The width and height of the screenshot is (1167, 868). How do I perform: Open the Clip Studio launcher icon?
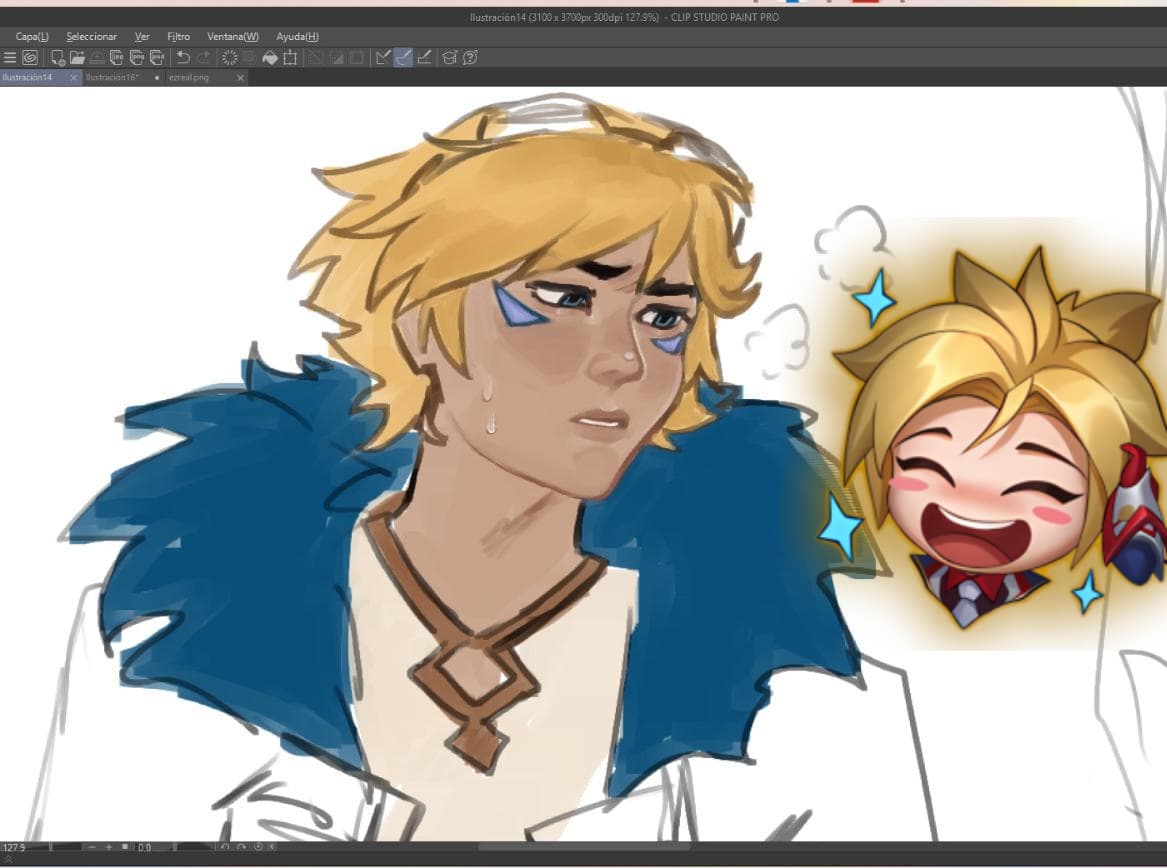[30, 57]
